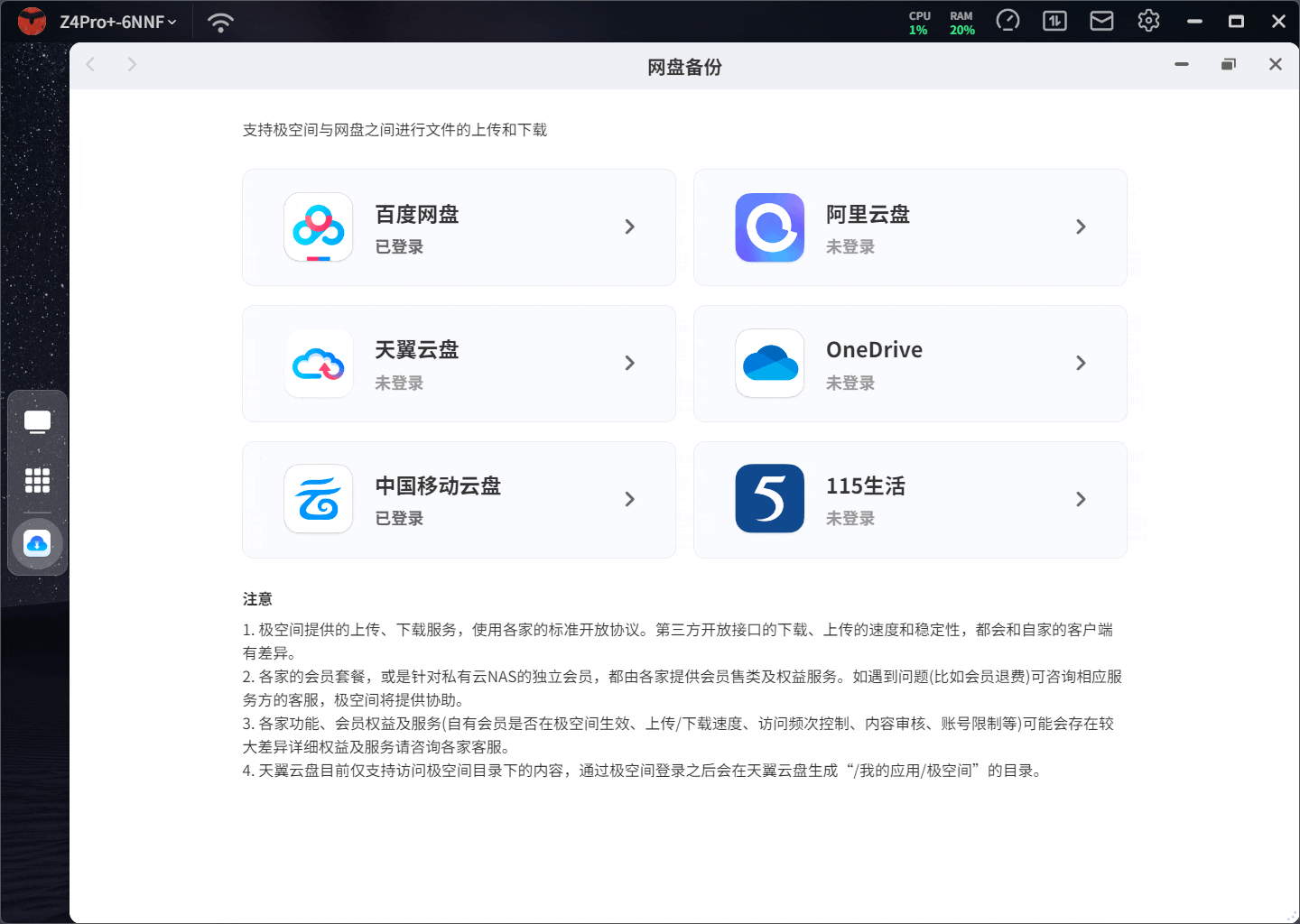1300x924 pixels.
Task: Go forward with the right arrow
Action: tap(132, 64)
